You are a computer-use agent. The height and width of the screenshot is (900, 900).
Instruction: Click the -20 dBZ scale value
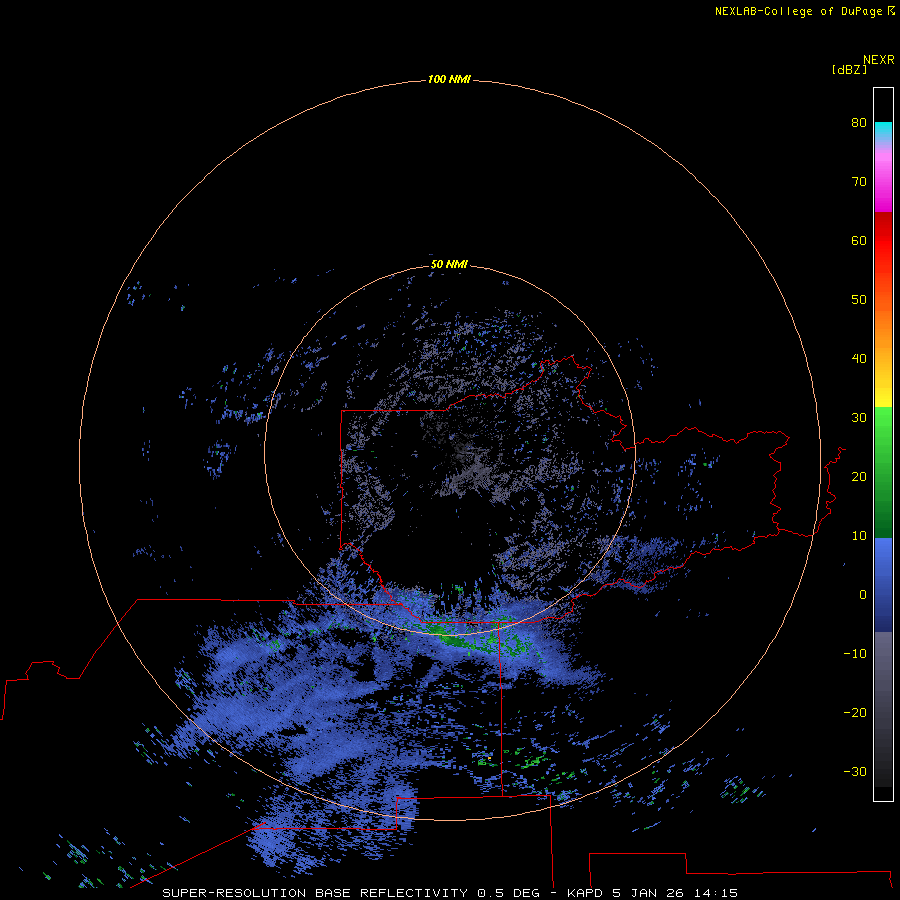pos(855,713)
